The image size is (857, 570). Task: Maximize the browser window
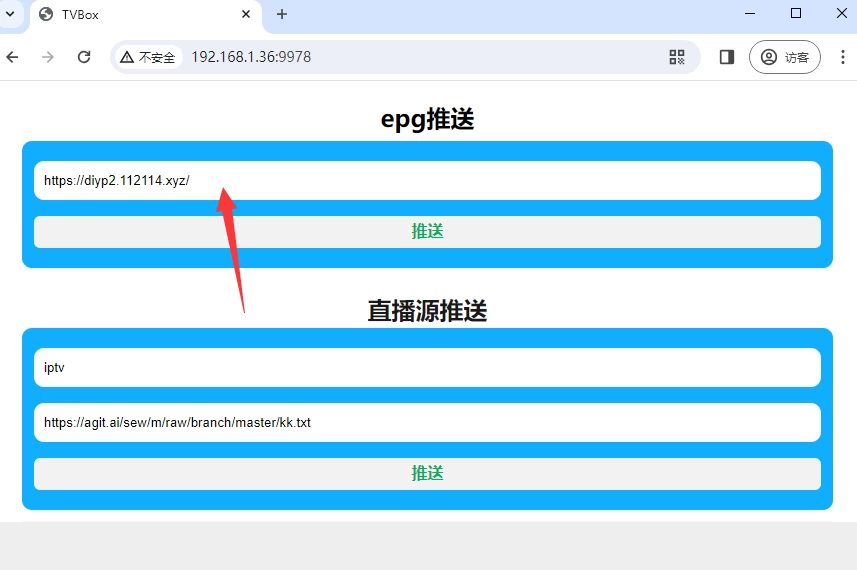point(796,14)
